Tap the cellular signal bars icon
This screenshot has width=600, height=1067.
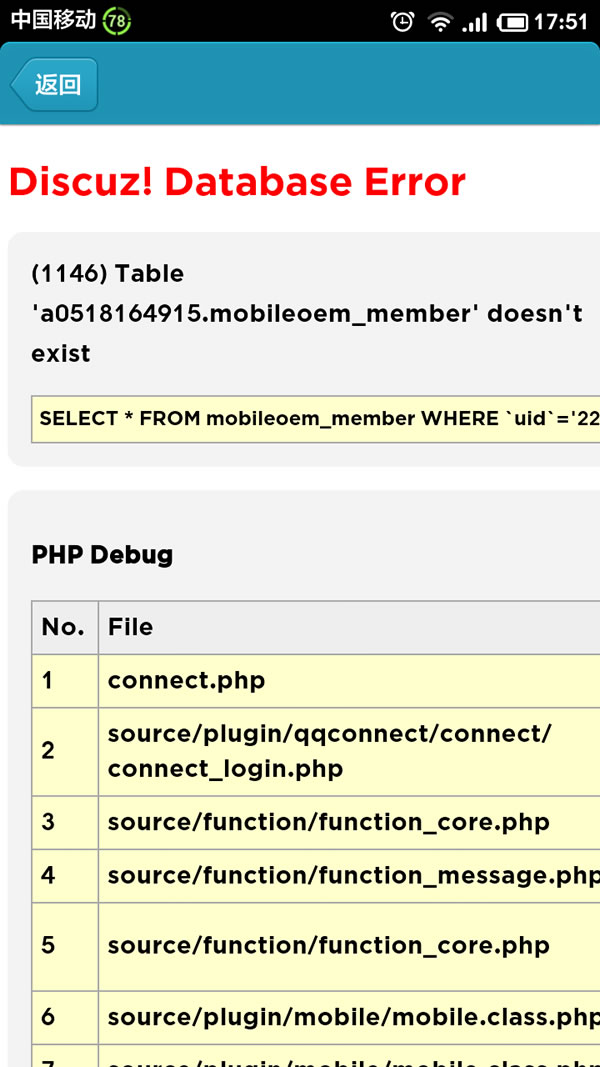tap(474, 22)
